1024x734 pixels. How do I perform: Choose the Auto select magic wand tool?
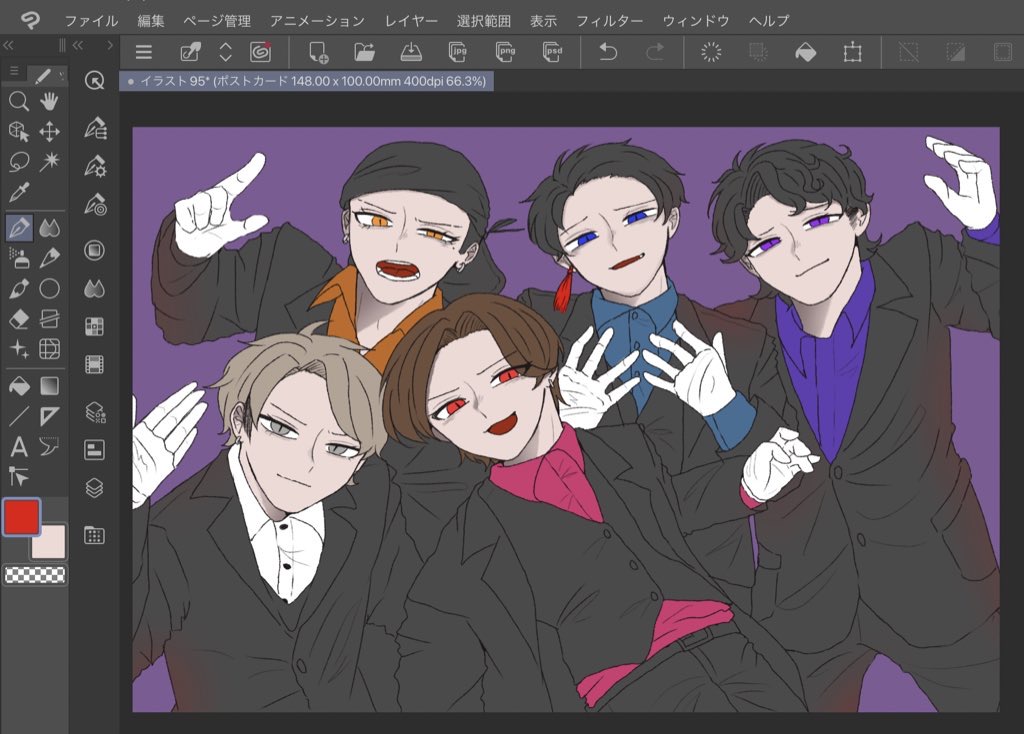[49, 161]
